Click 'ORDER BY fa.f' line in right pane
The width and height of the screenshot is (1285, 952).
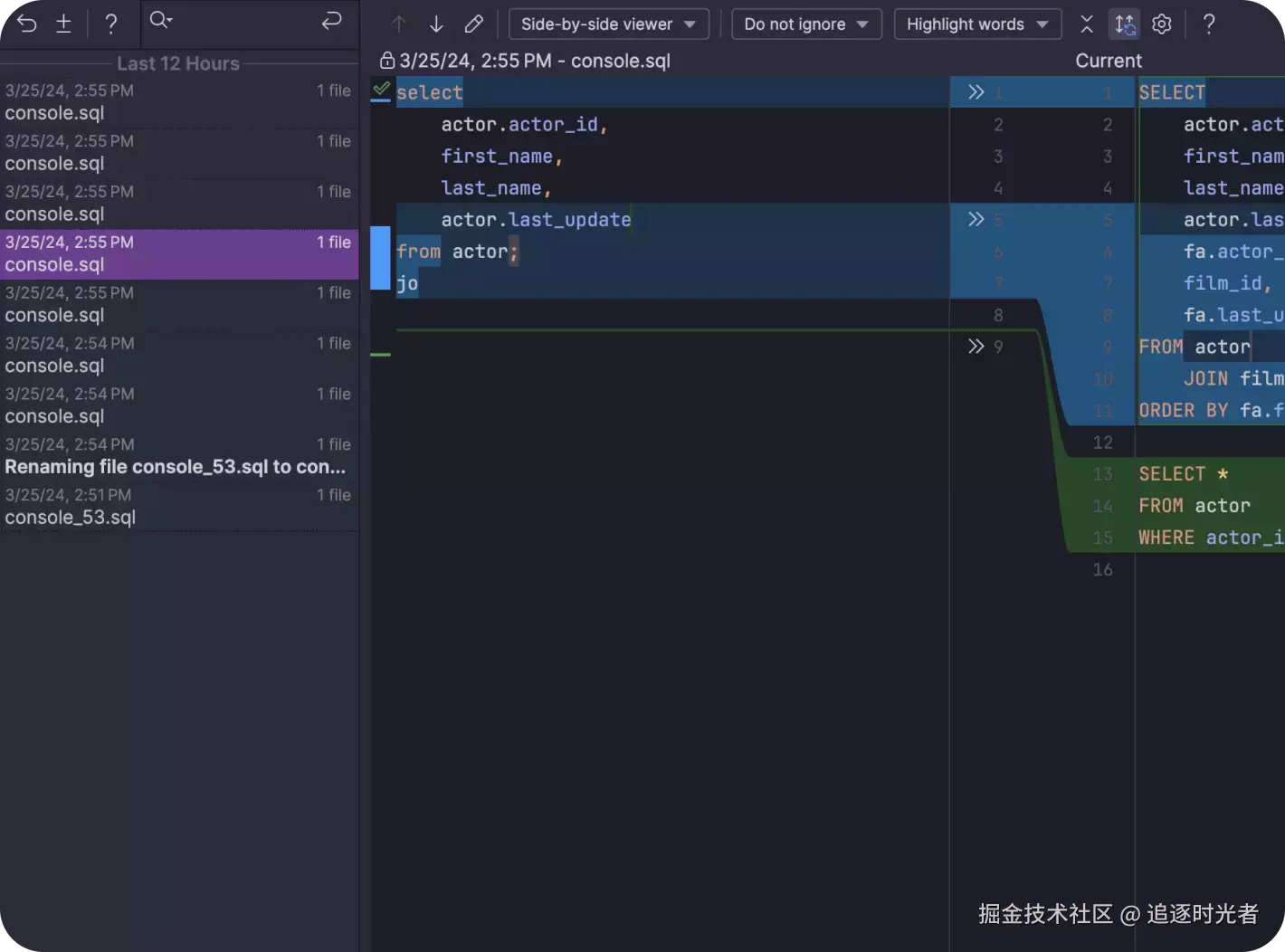[1211, 410]
